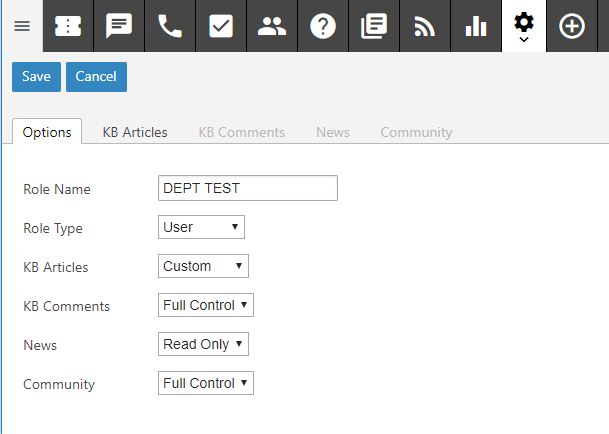Image resolution: width=609 pixels, height=434 pixels.
Task: Open the News RSS feed icon
Action: click(x=424, y=27)
